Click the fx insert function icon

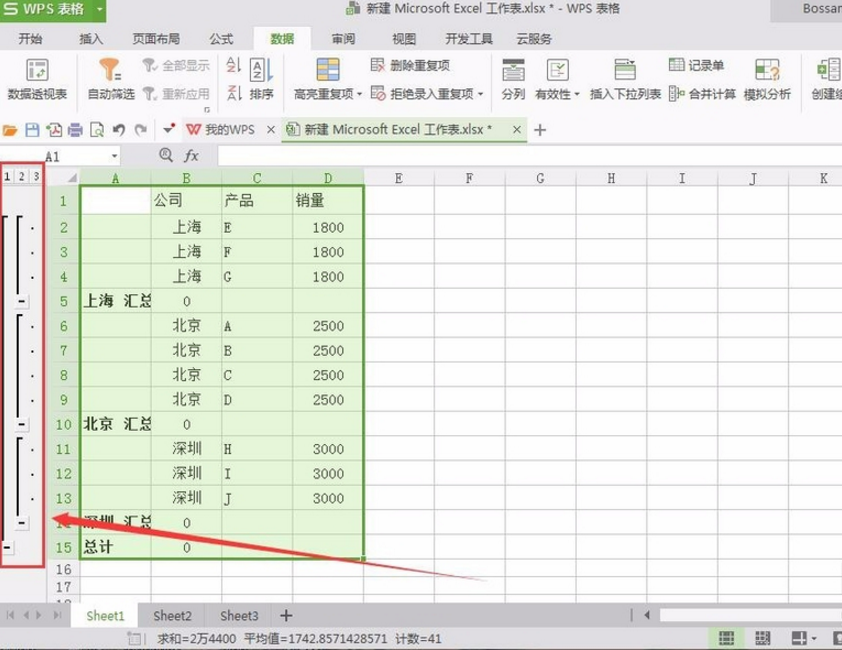(x=191, y=156)
